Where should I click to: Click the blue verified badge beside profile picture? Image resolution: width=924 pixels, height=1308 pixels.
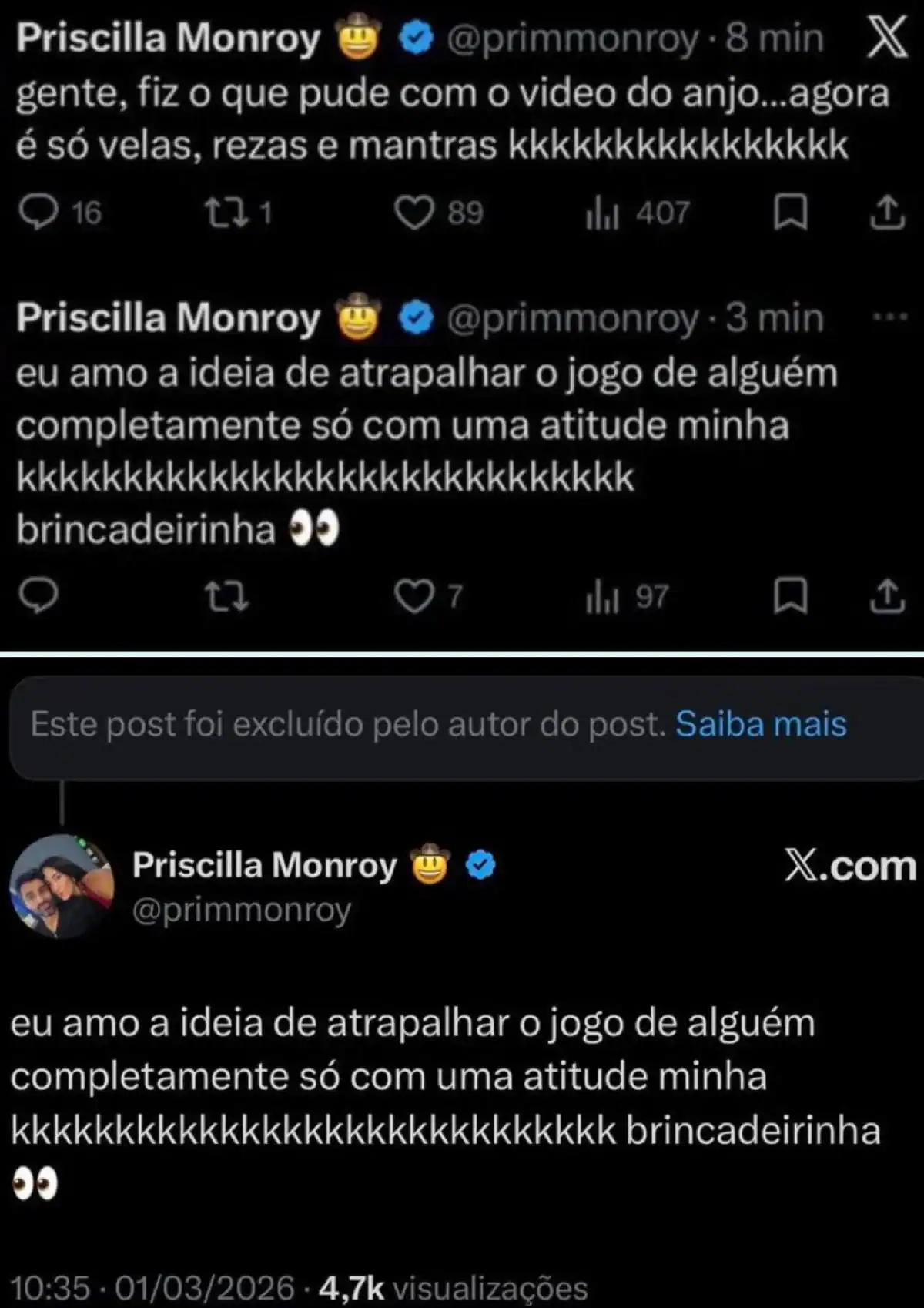pyautogui.click(x=481, y=865)
